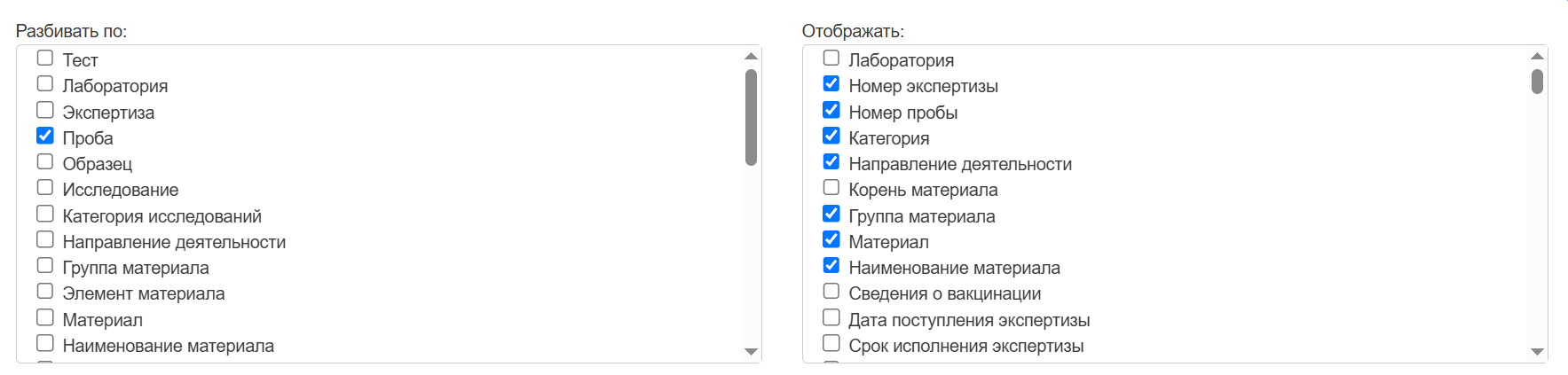Check Срок исполнения экспертизы option

pyautogui.click(x=831, y=344)
